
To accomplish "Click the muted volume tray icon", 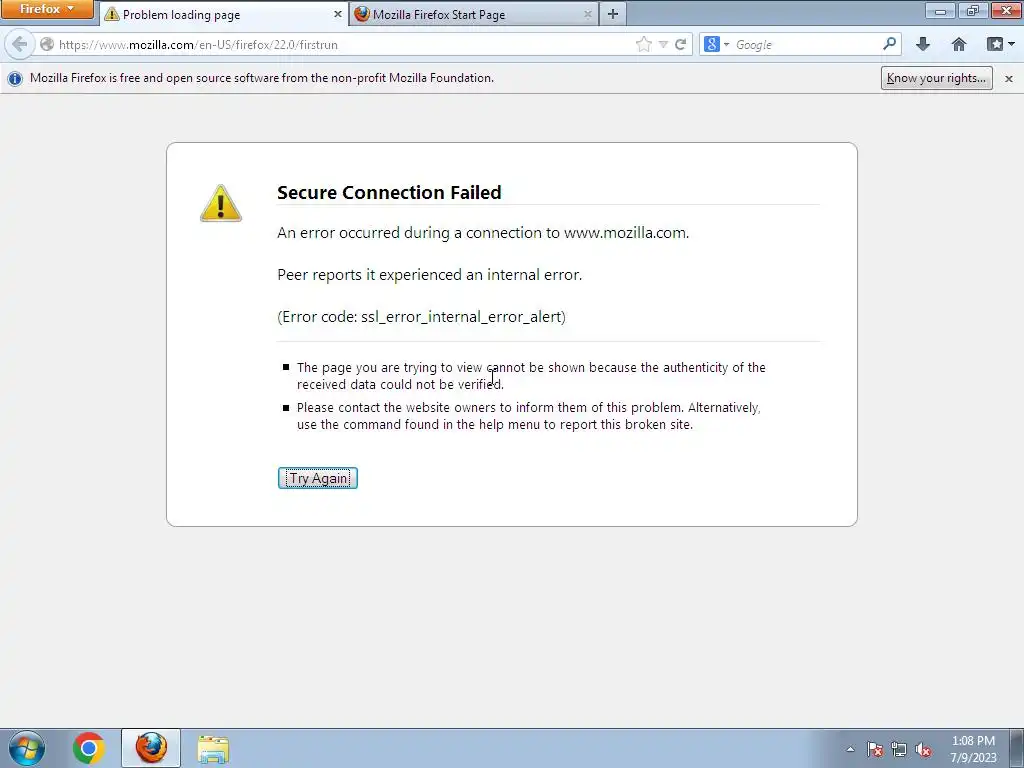I will (x=923, y=749).
